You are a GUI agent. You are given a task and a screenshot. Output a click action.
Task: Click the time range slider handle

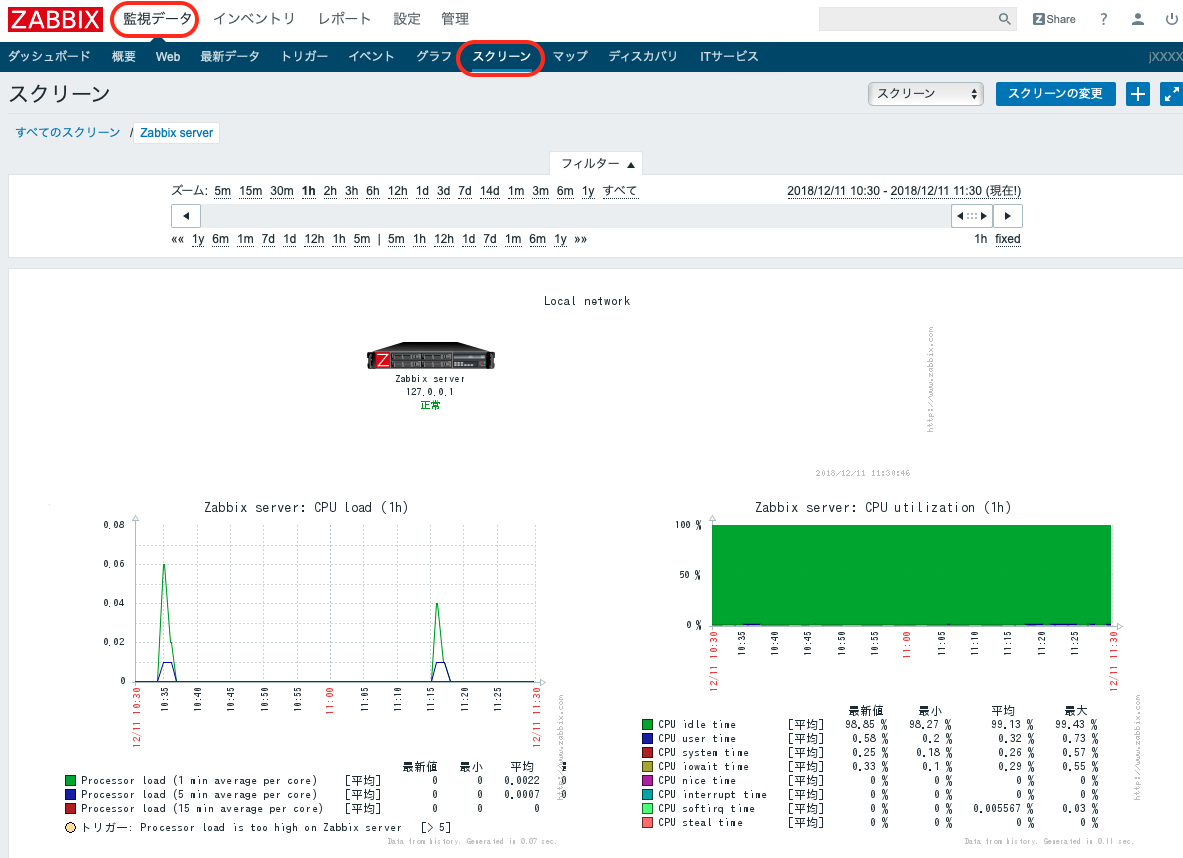pyautogui.click(x=970, y=216)
